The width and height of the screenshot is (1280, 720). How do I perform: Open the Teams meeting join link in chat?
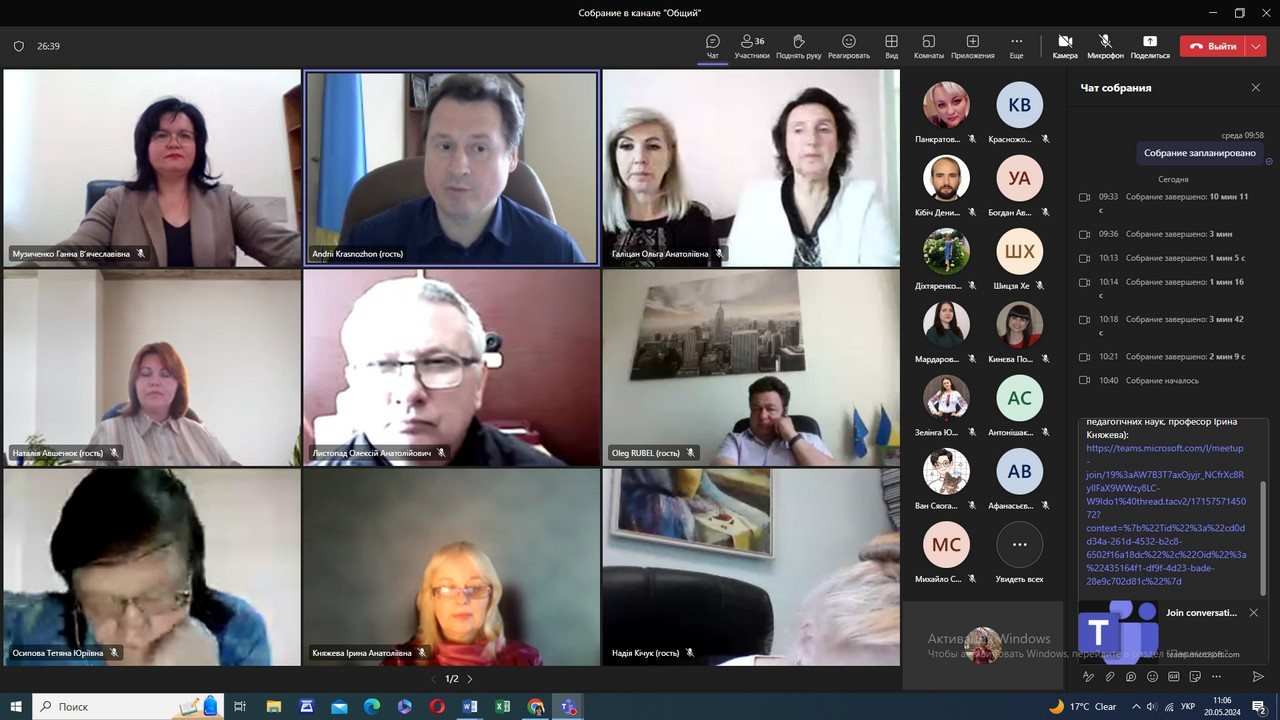point(1166,514)
